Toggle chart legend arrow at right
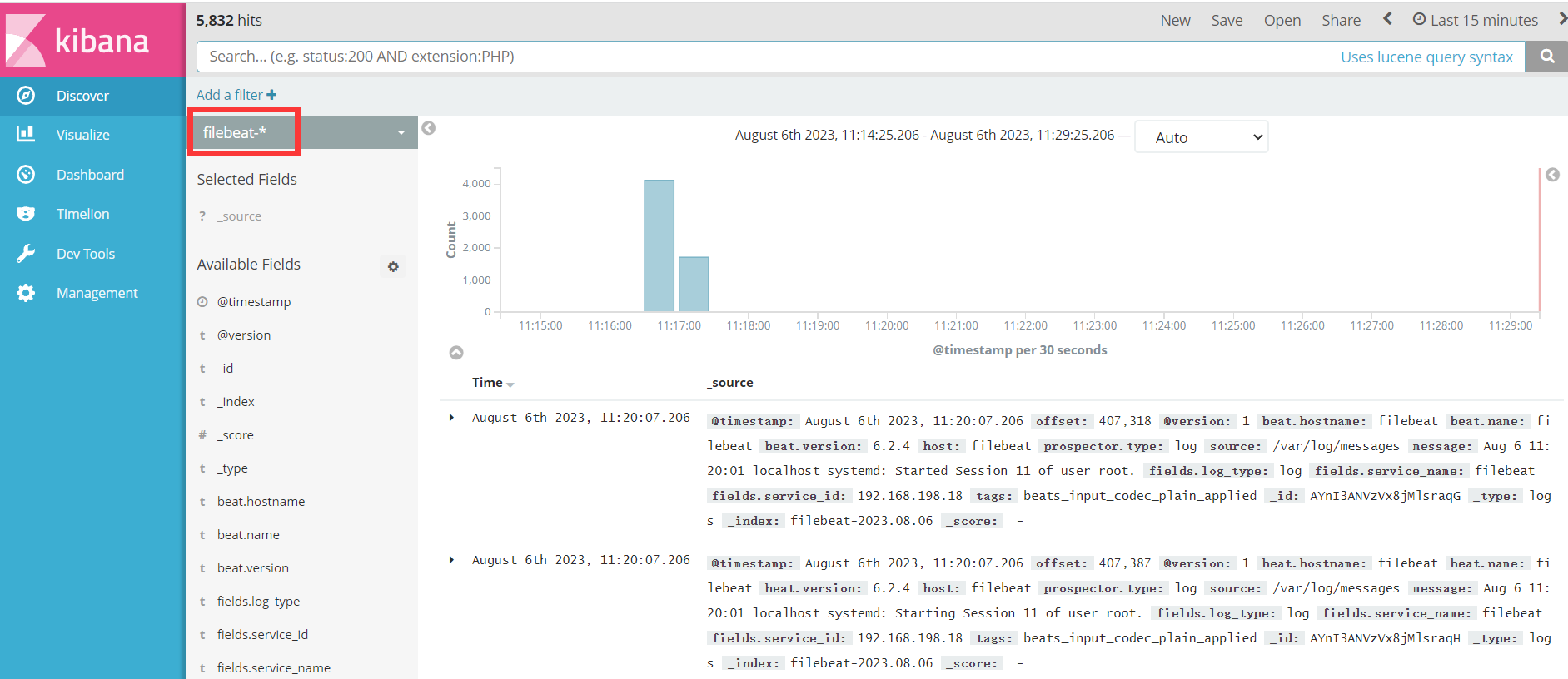The width and height of the screenshot is (1568, 679). (1552, 175)
